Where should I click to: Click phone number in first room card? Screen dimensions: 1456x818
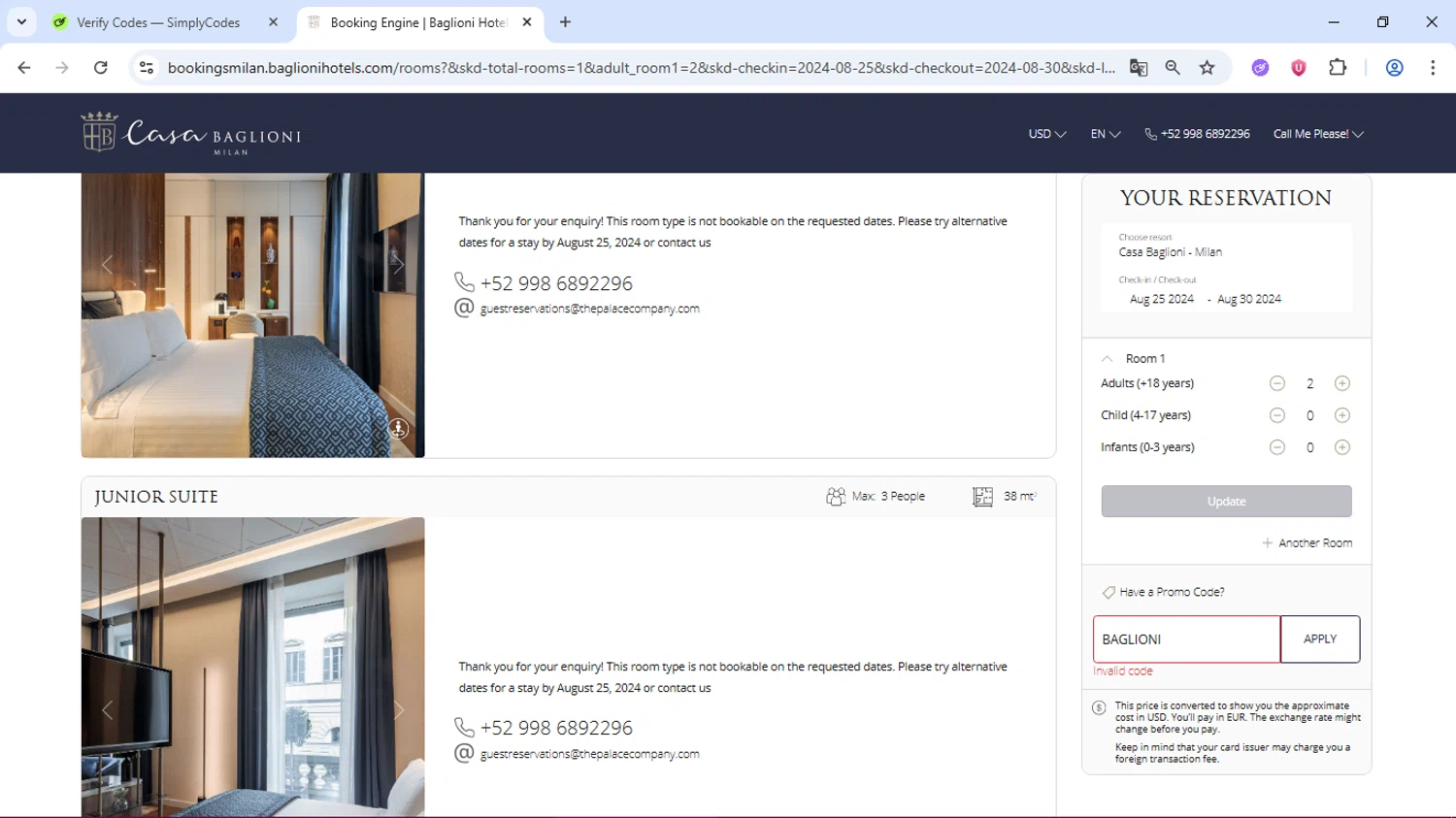coord(556,283)
